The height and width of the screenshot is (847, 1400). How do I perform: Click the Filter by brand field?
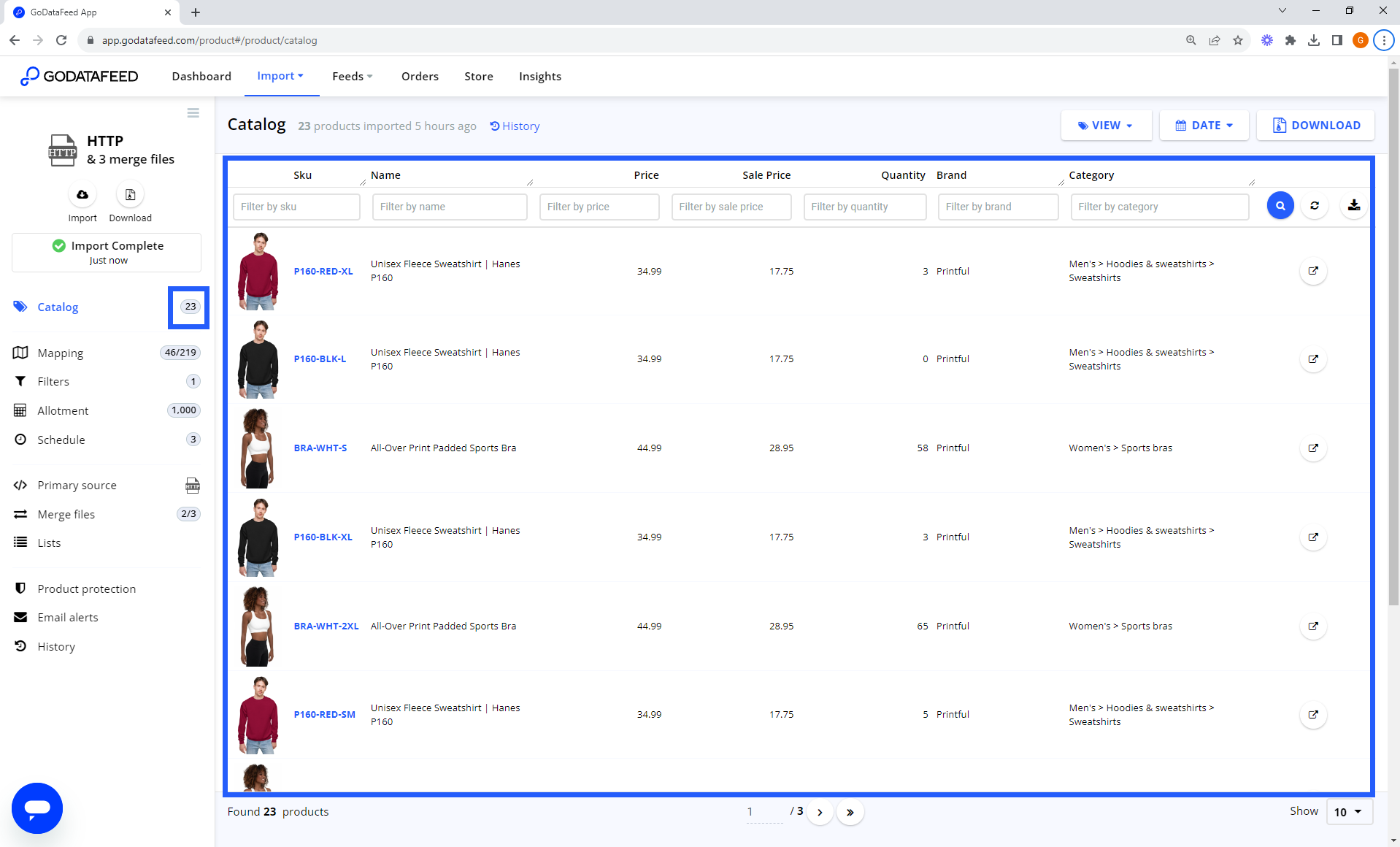tap(998, 207)
